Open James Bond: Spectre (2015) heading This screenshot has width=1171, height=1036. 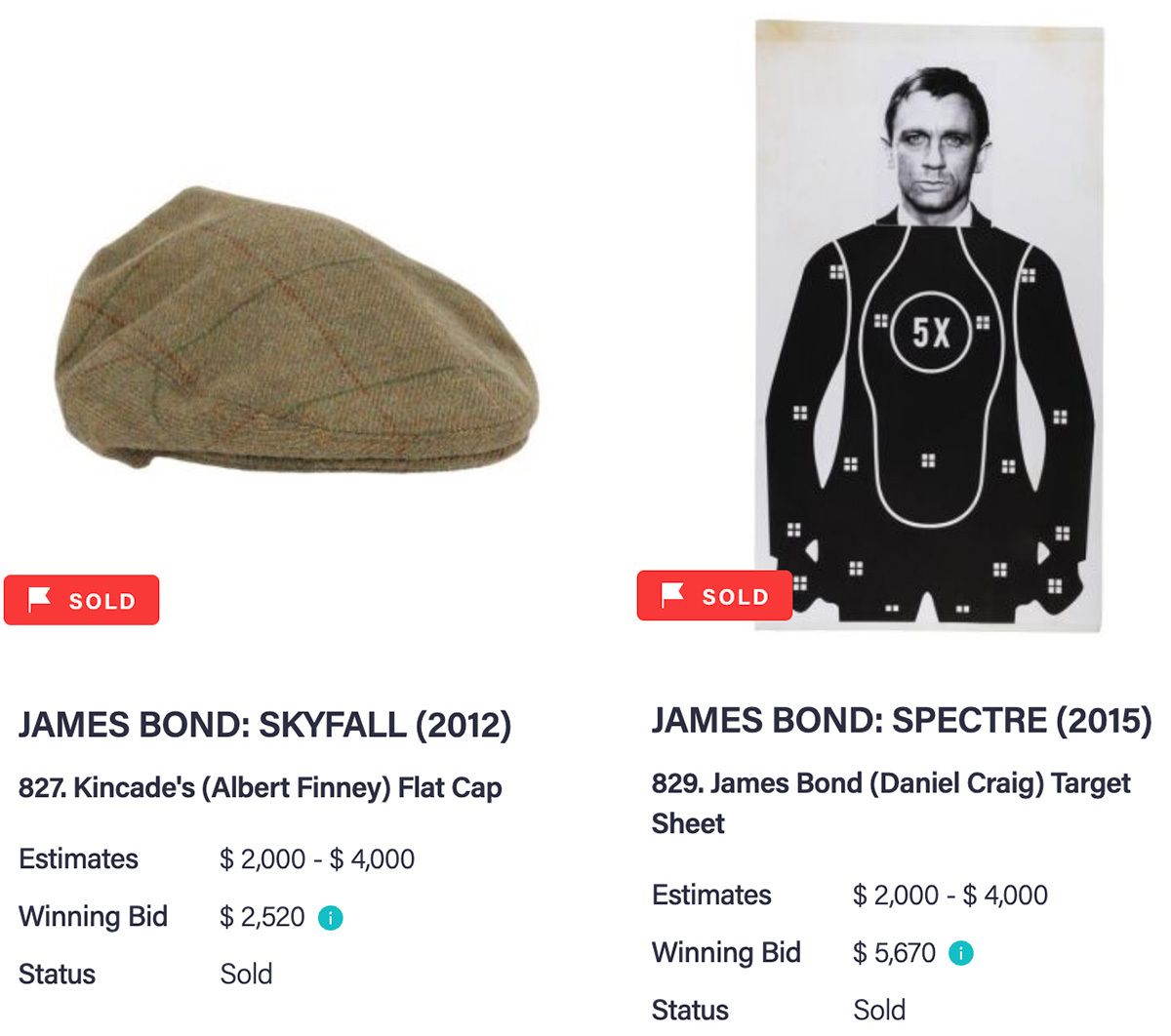(x=902, y=721)
